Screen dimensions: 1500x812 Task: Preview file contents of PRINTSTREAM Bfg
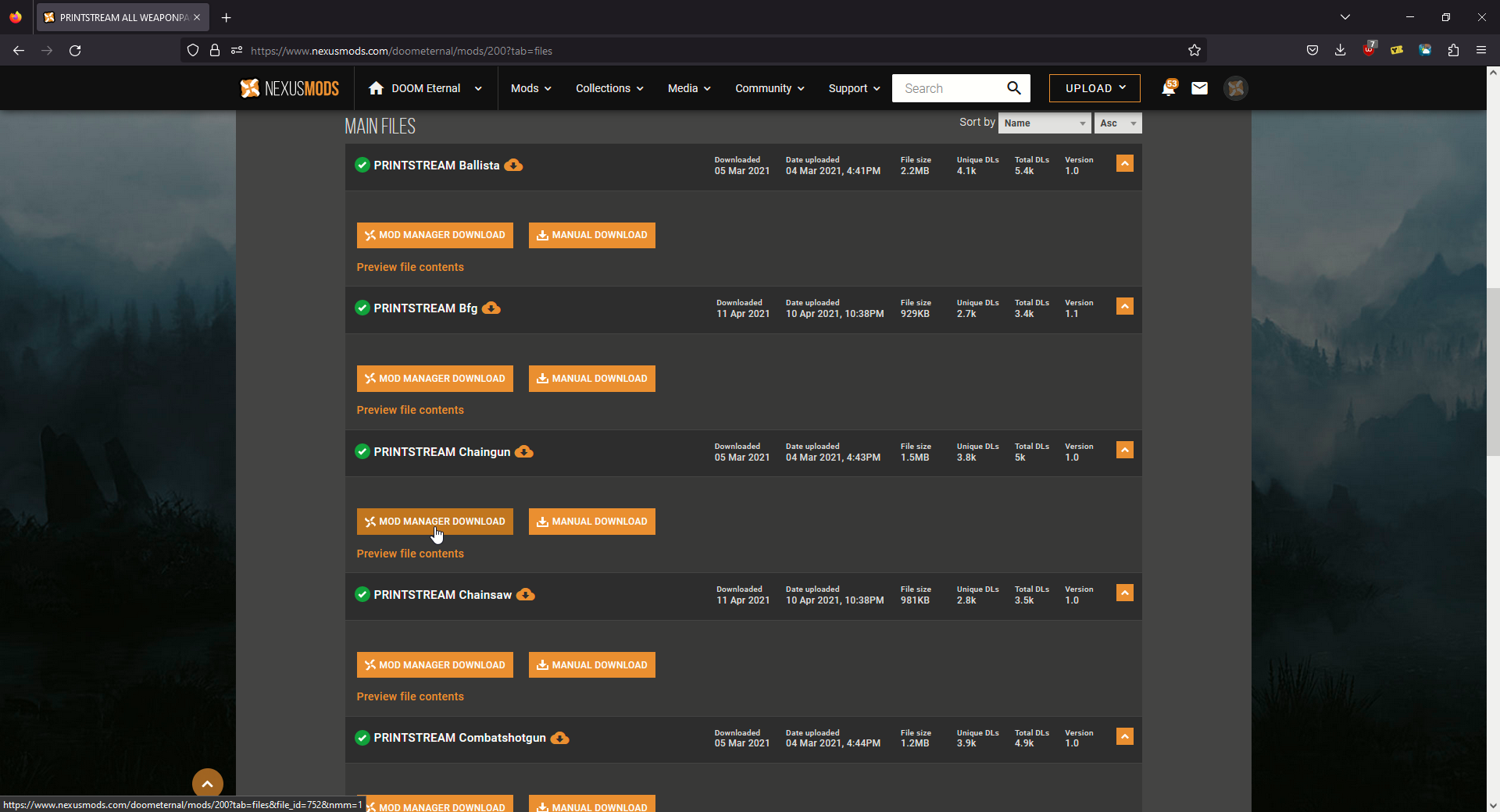coord(410,410)
